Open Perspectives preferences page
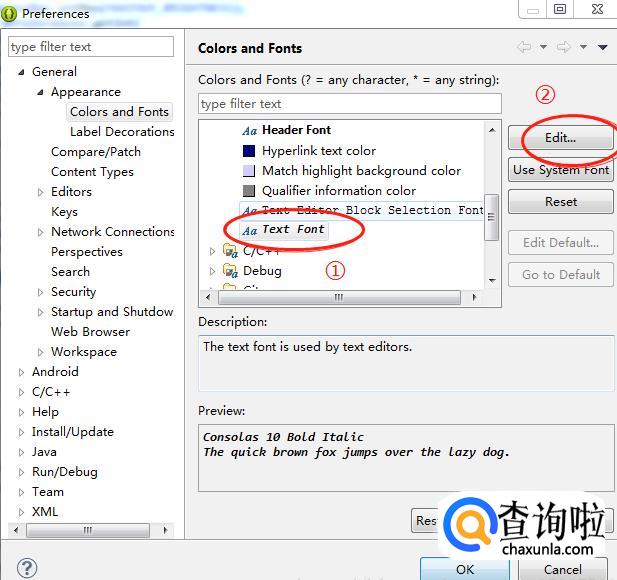617x580 pixels. 87,252
